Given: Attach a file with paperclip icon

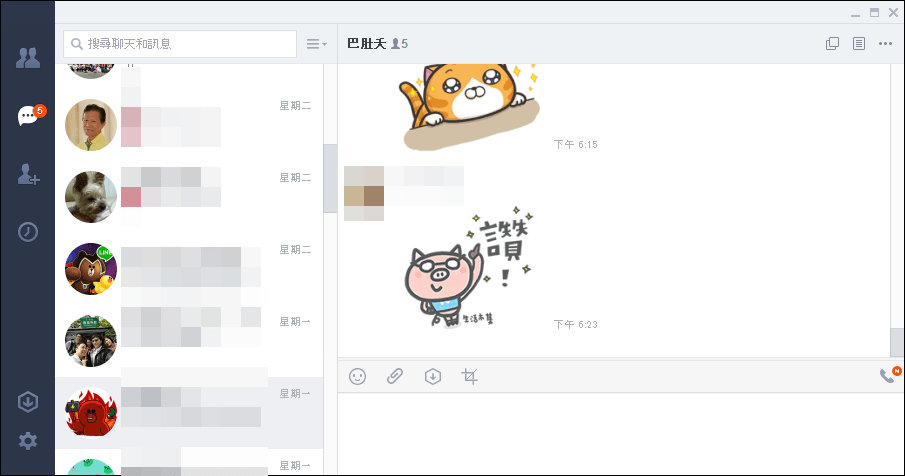Looking at the screenshot, I should click(395, 377).
